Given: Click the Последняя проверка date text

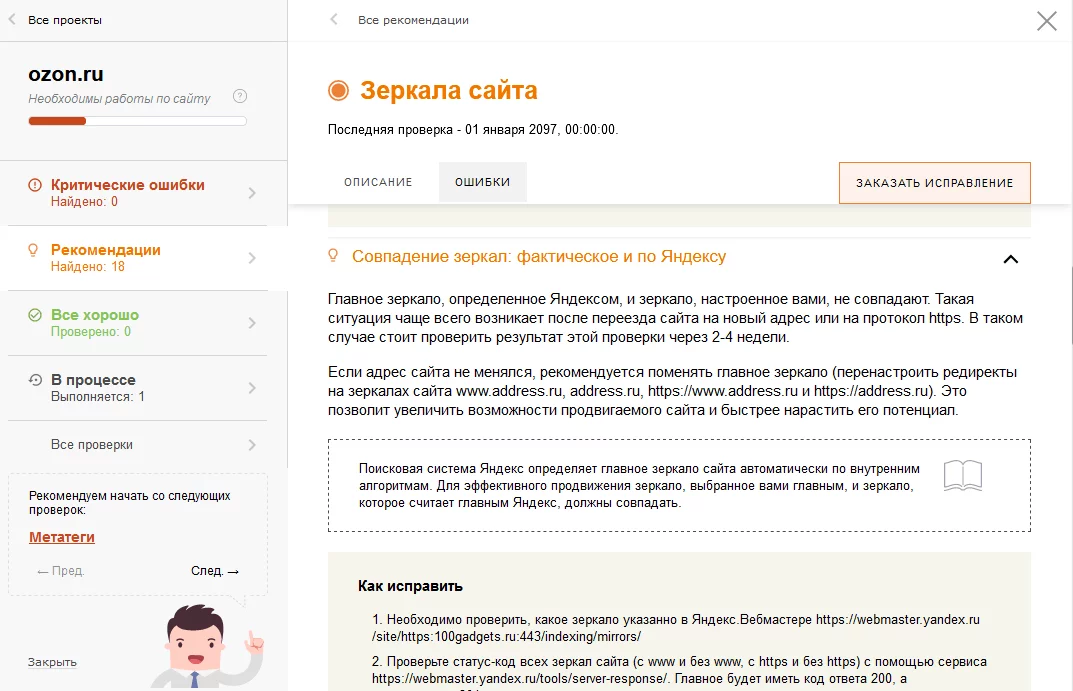Looking at the screenshot, I should (x=473, y=129).
